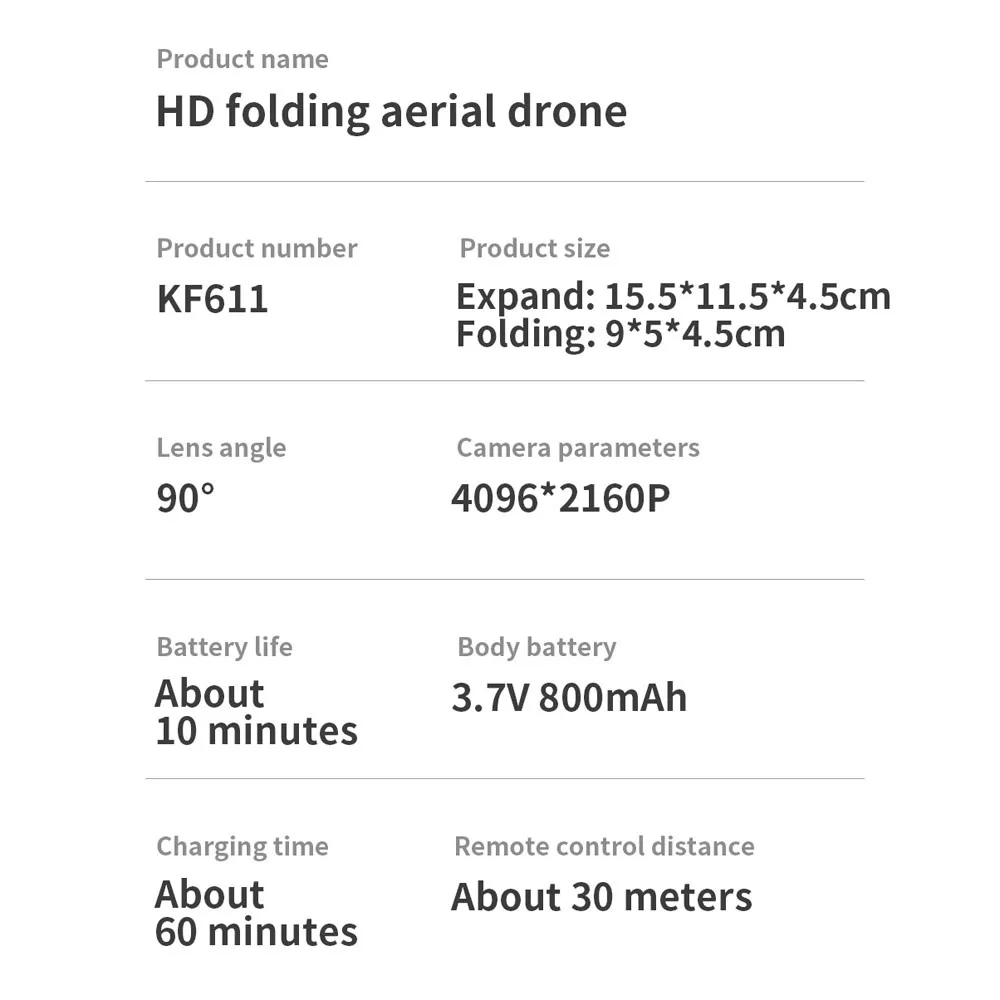Select the 'Folding: 9*5*4.5cm' dimension line
Viewport: 1000px width, 1000px height.
tap(621, 334)
